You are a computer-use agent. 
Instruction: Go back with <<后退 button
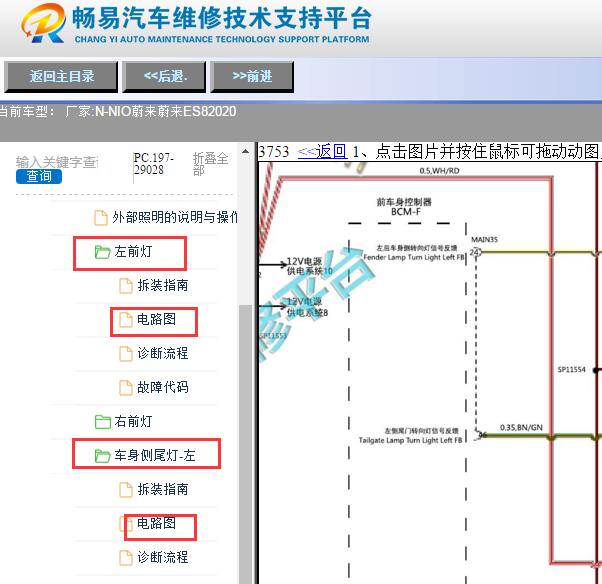pos(164,76)
